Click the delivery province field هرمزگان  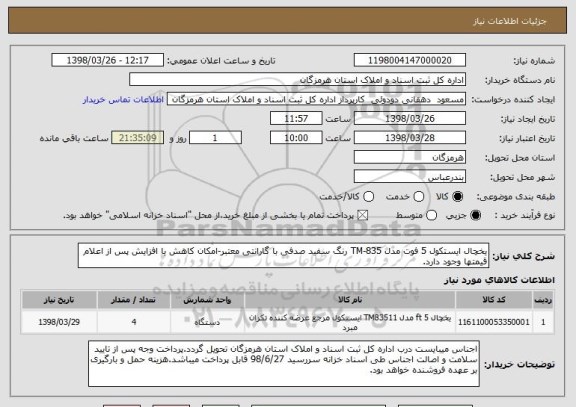(x=410, y=158)
